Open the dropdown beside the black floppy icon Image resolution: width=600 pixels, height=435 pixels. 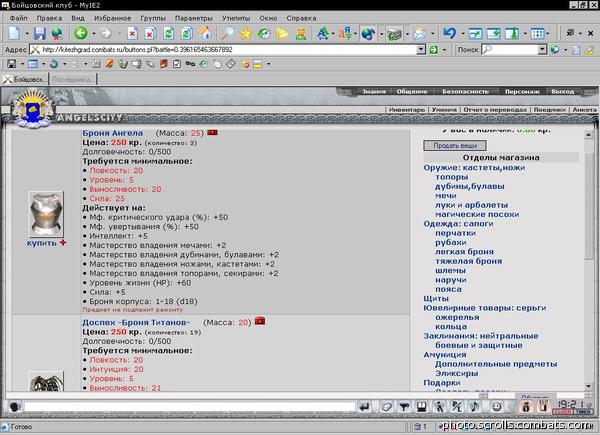[23, 64]
